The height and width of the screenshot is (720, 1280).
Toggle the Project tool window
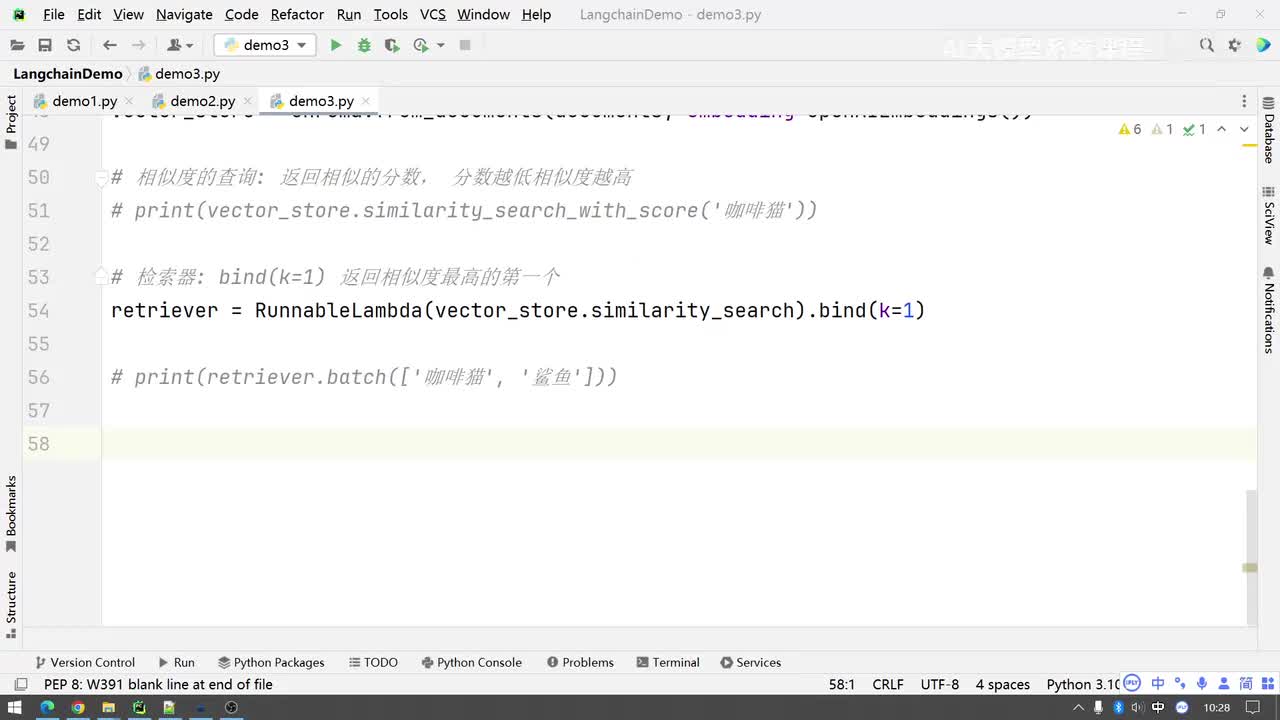coord(11,122)
